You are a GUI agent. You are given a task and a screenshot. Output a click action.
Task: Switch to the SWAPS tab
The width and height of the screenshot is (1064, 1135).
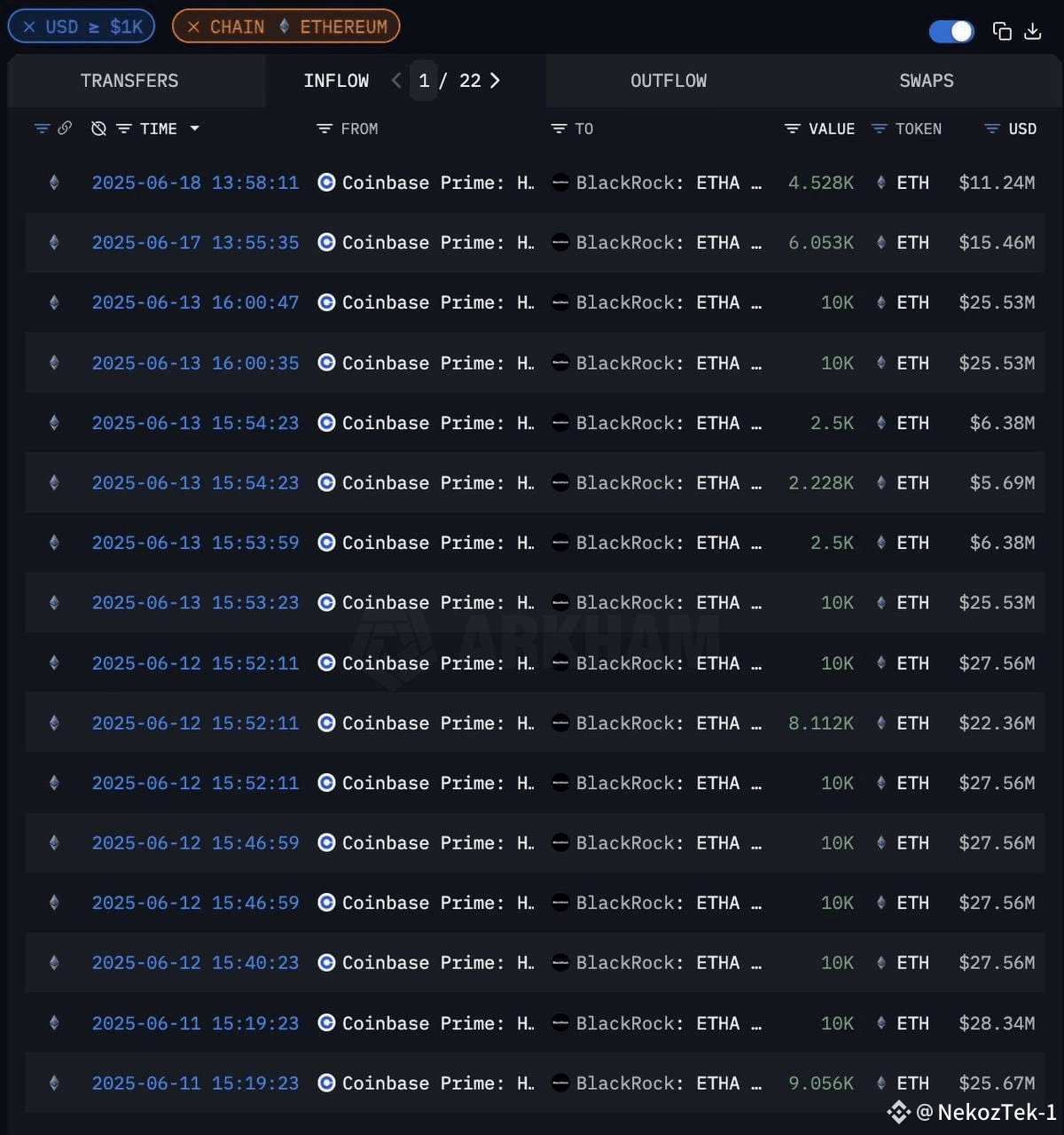927,81
